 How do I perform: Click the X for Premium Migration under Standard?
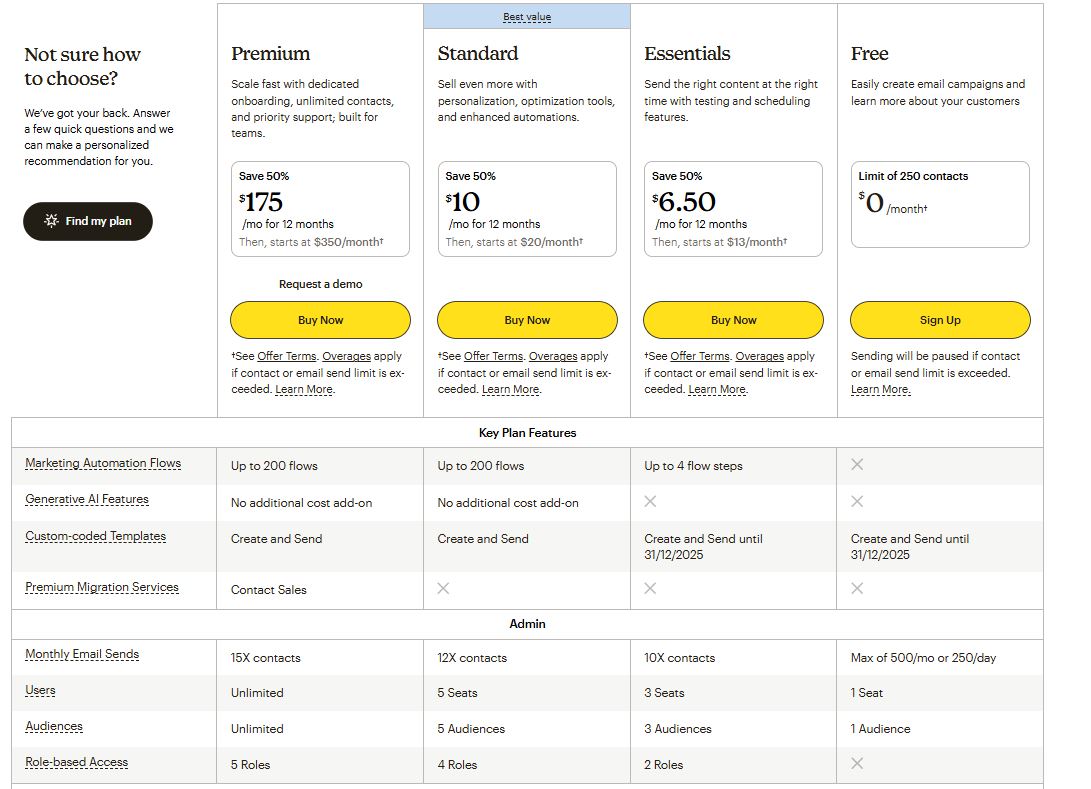pos(443,589)
